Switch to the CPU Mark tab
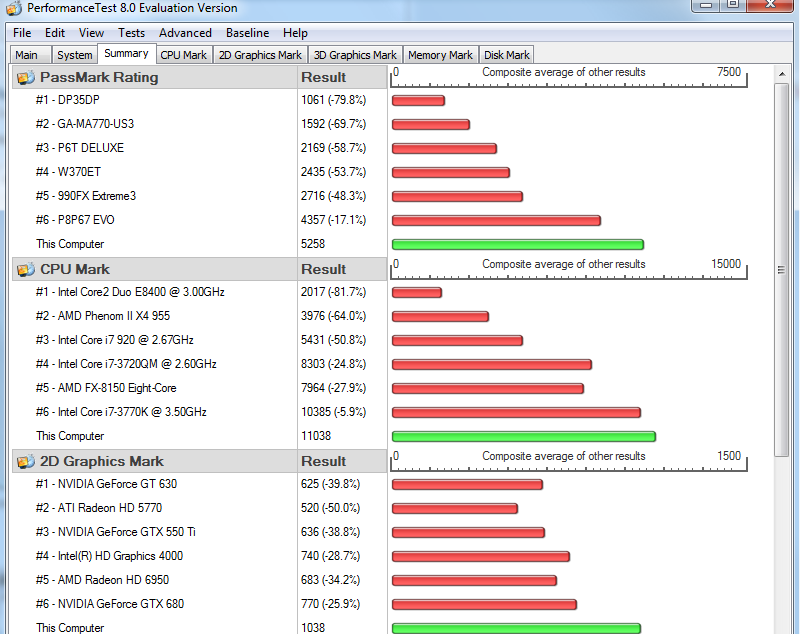The height and width of the screenshot is (634, 800). [x=184, y=55]
